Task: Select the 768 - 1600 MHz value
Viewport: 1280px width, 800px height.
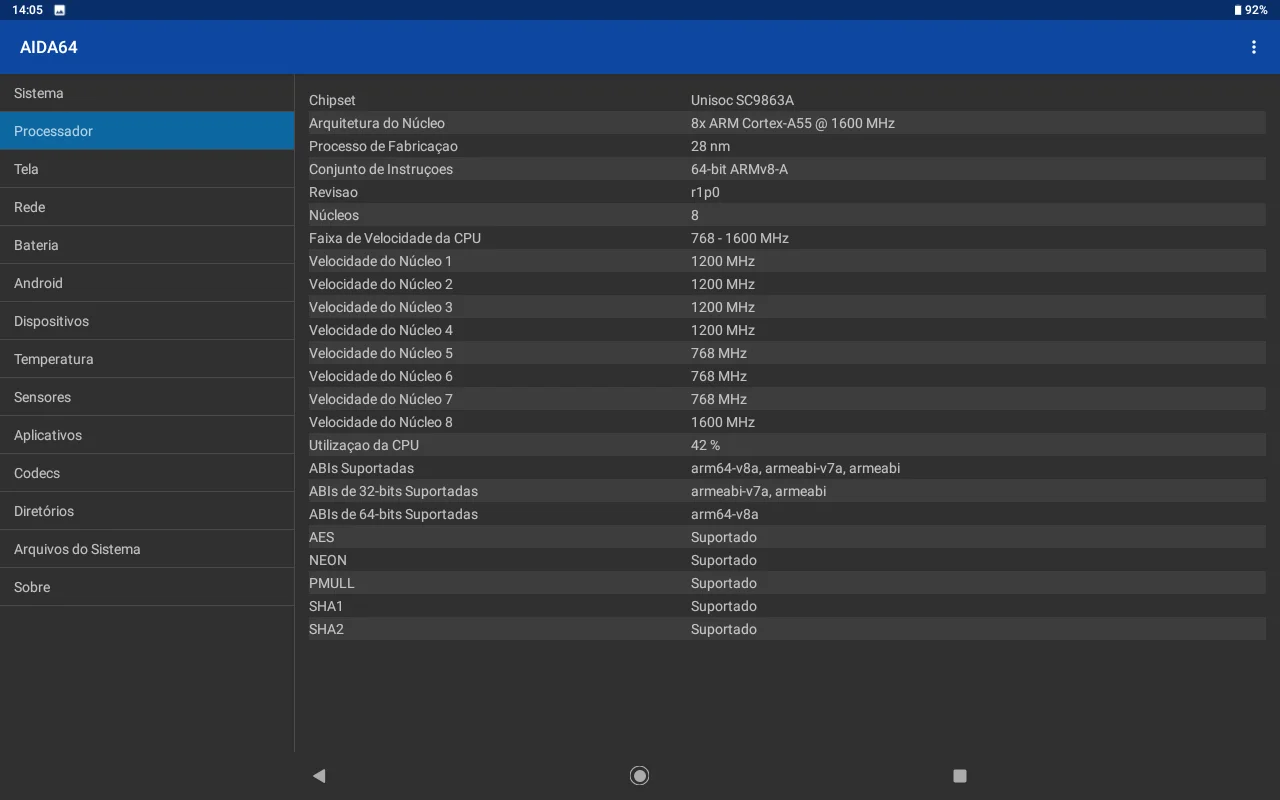Action: pos(740,238)
